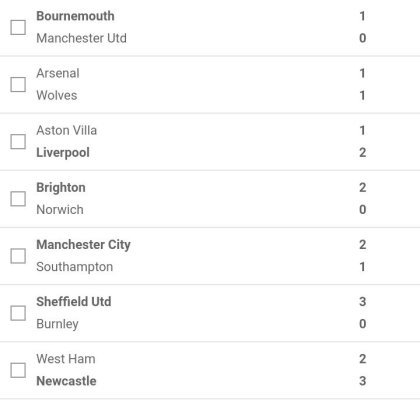
Task: Enable the Brighton vs Norwich checkbox
Action: pyautogui.click(x=18, y=199)
